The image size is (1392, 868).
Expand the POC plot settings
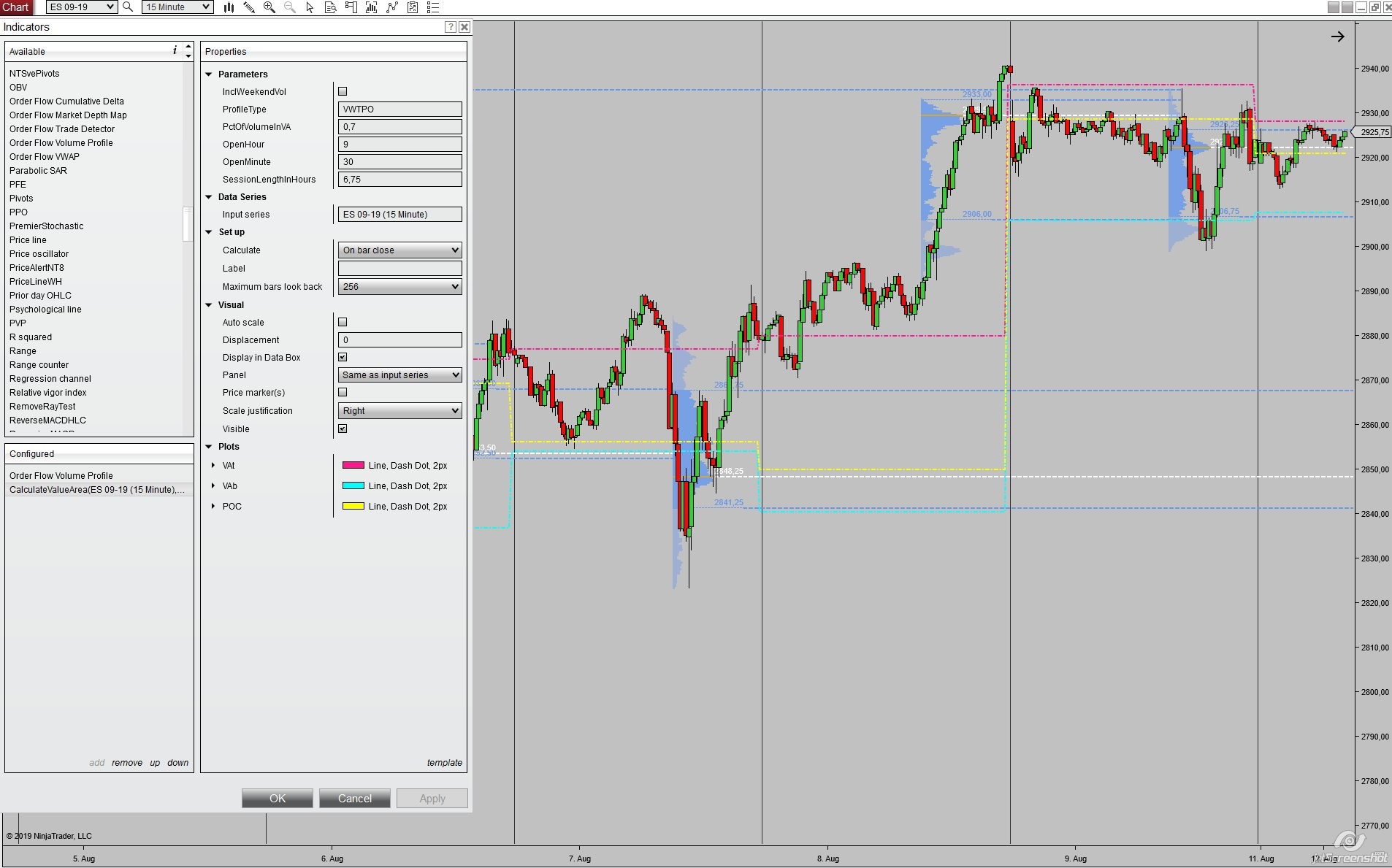(x=213, y=506)
